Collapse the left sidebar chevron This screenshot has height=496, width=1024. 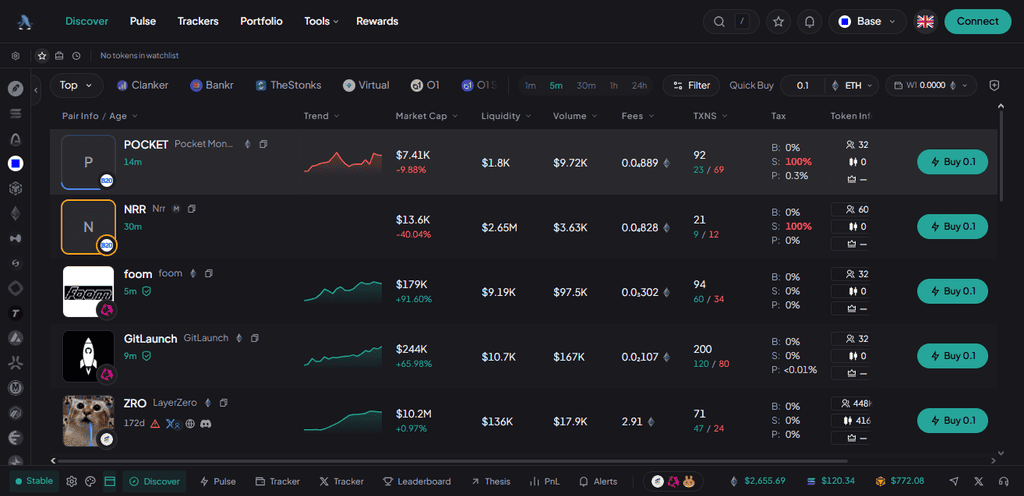(x=37, y=89)
